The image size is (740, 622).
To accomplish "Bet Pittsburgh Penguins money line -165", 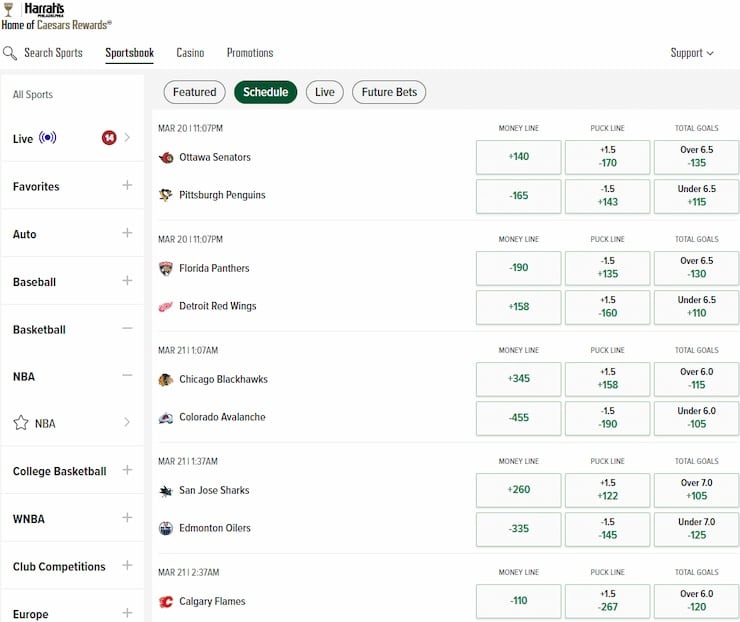I will (x=518, y=196).
